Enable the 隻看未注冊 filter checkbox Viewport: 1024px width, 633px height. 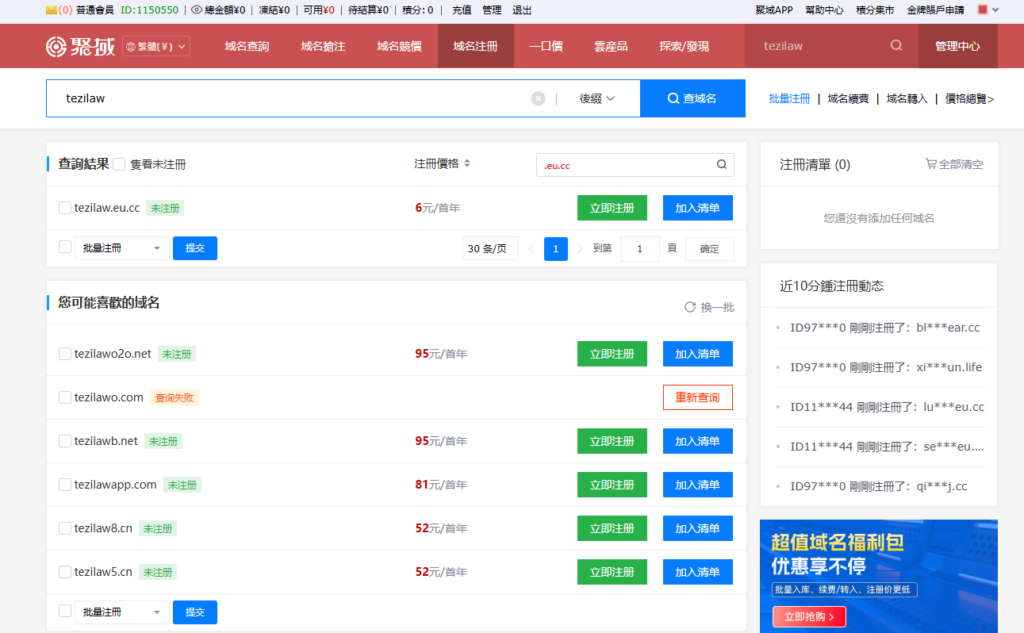pos(120,164)
